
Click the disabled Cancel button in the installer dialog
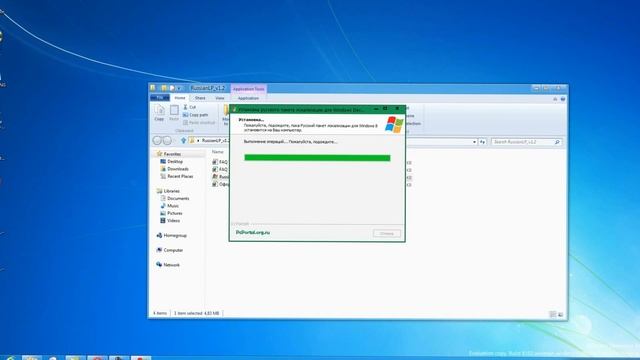(x=387, y=233)
